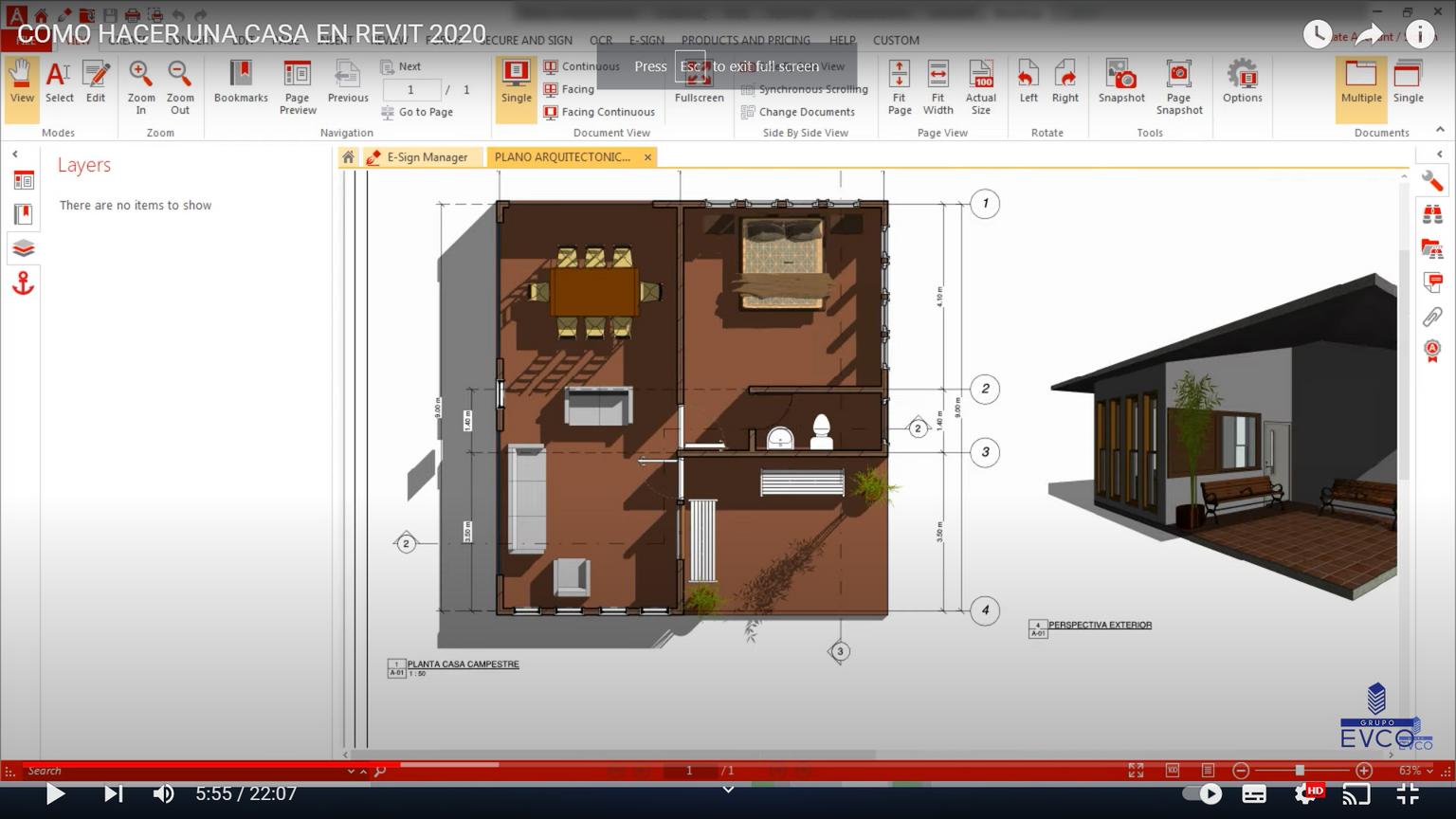1456x819 pixels.
Task: Set view to Actual Size
Action: tap(981, 88)
